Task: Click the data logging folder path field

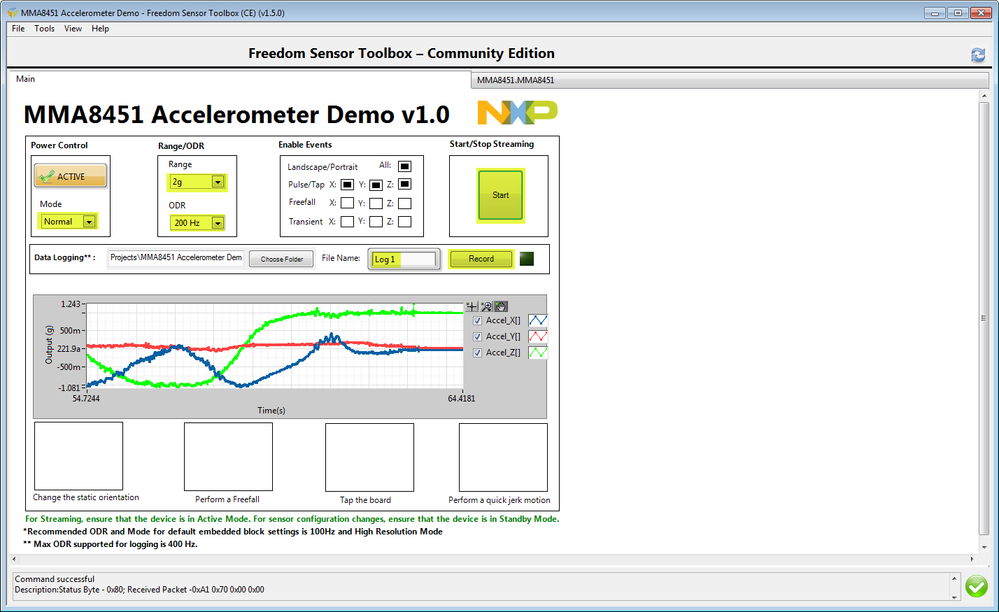Action: pyautogui.click(x=176, y=258)
